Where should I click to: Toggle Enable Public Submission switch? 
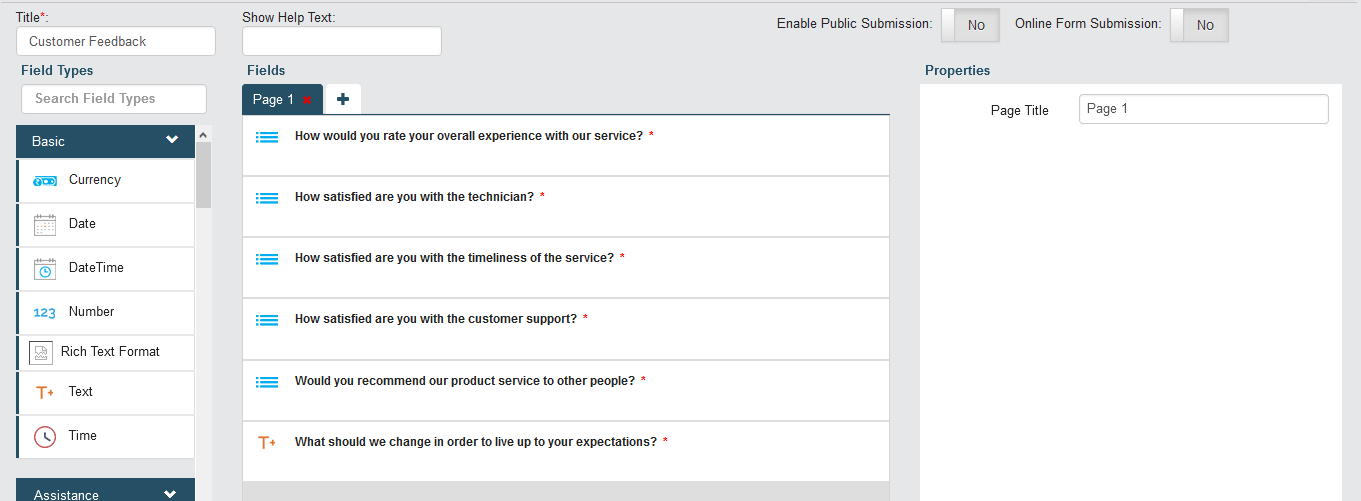(970, 25)
